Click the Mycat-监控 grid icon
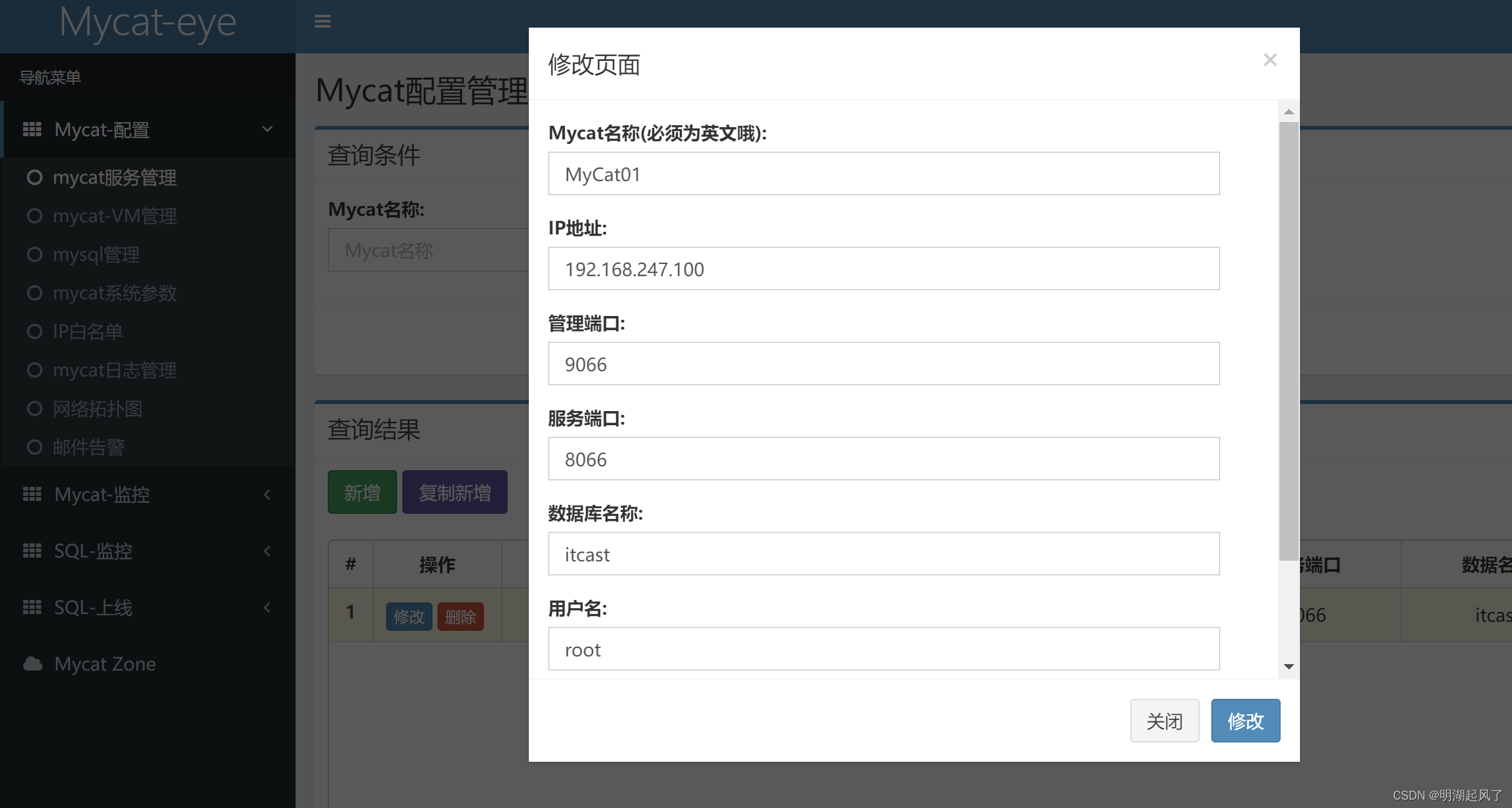Image resolution: width=1512 pixels, height=808 pixels. (32, 494)
